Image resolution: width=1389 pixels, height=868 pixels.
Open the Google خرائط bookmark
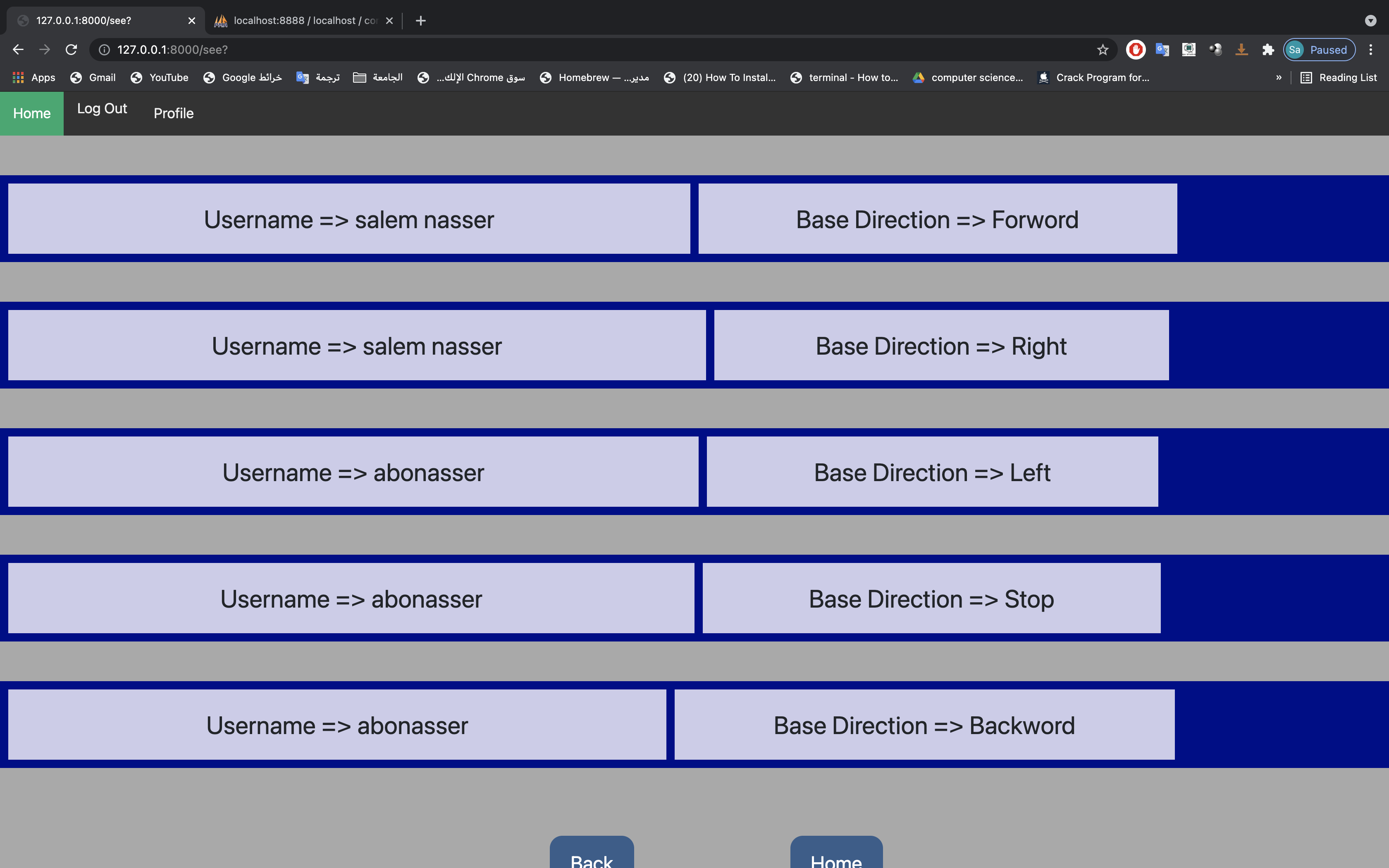(x=243, y=78)
